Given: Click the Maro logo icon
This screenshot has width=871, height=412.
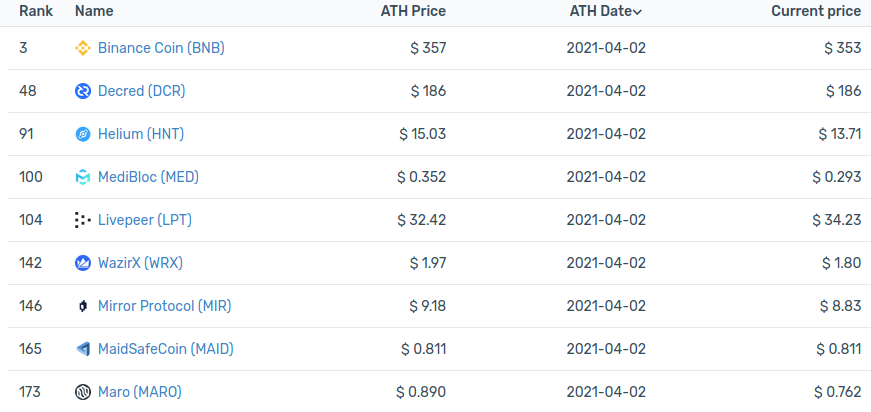Looking at the screenshot, I should point(82,392).
